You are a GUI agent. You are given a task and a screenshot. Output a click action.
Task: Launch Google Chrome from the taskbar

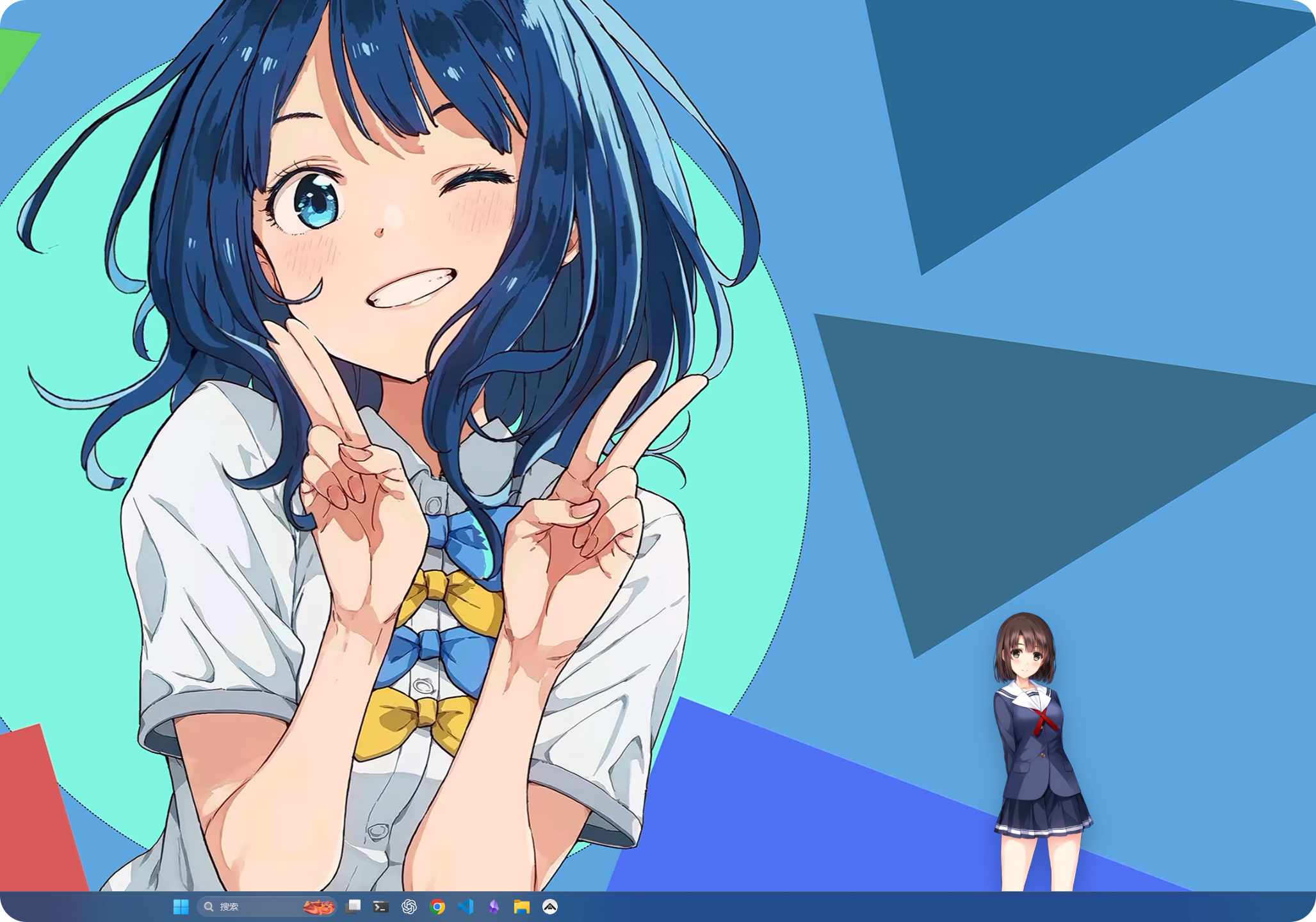437,907
